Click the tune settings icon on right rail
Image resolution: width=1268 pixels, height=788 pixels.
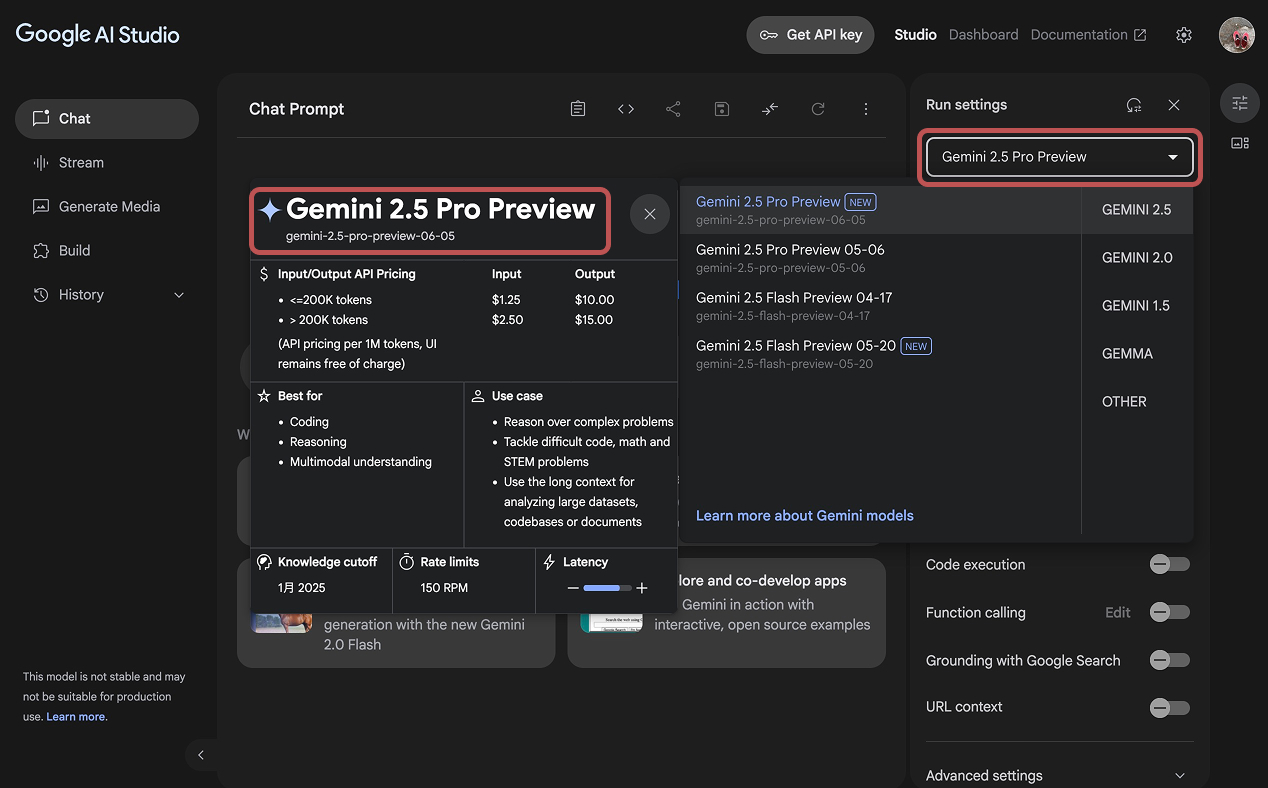1240,102
